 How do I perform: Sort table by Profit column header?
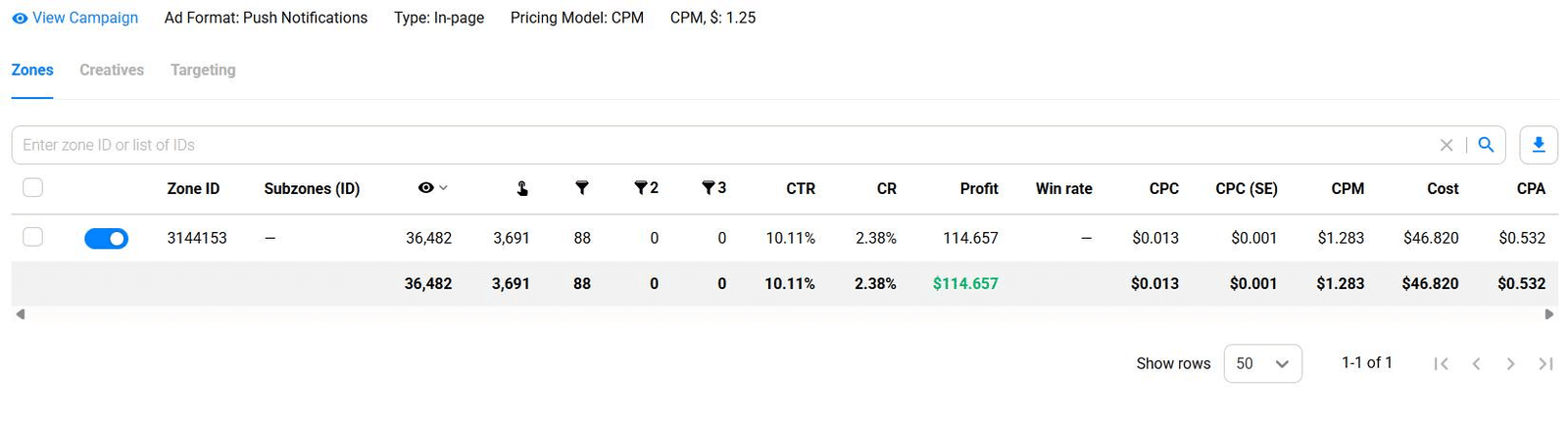(978, 189)
